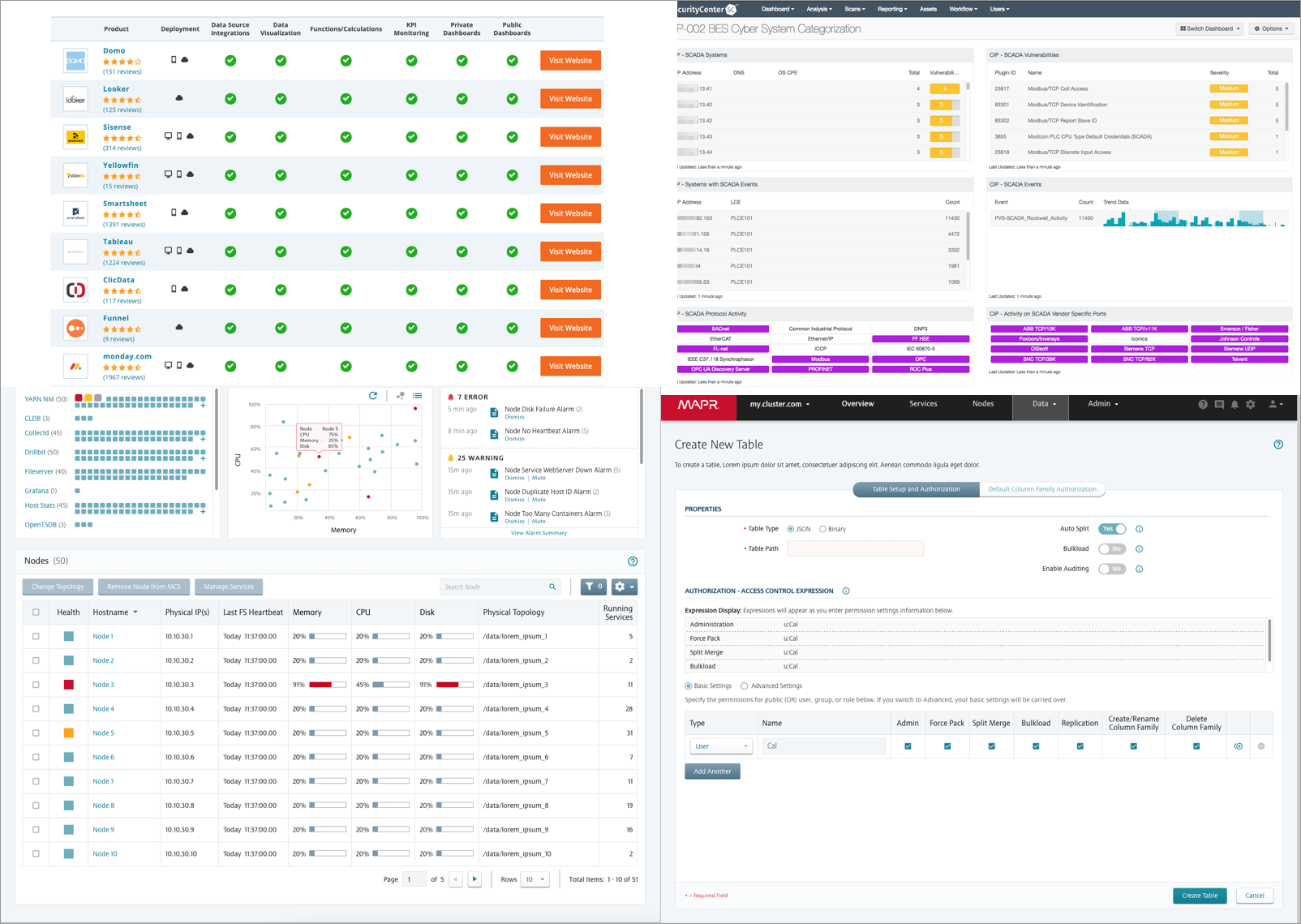The width and height of the screenshot is (1301, 924).
Task: Open the Type dropdown set to User
Action: pyautogui.click(x=720, y=746)
